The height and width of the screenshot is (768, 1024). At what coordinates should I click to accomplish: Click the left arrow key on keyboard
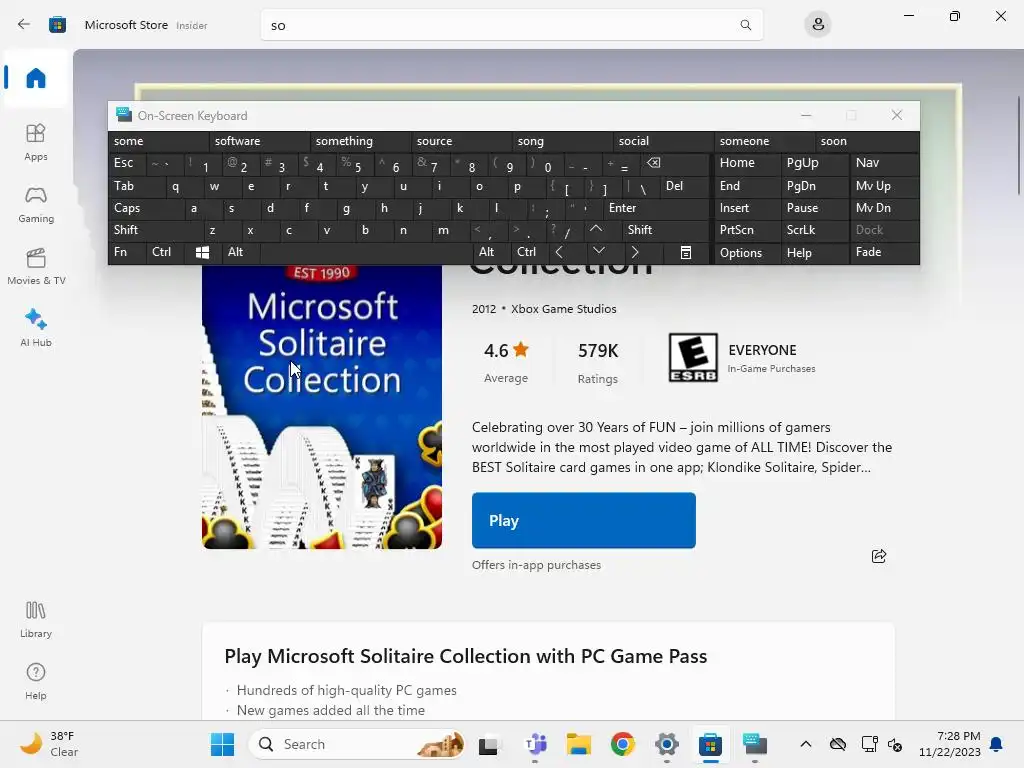[x=560, y=252]
